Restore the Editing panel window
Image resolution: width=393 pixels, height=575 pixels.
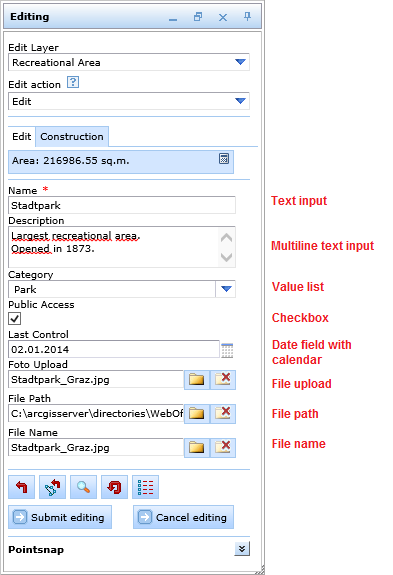pyautogui.click(x=198, y=17)
